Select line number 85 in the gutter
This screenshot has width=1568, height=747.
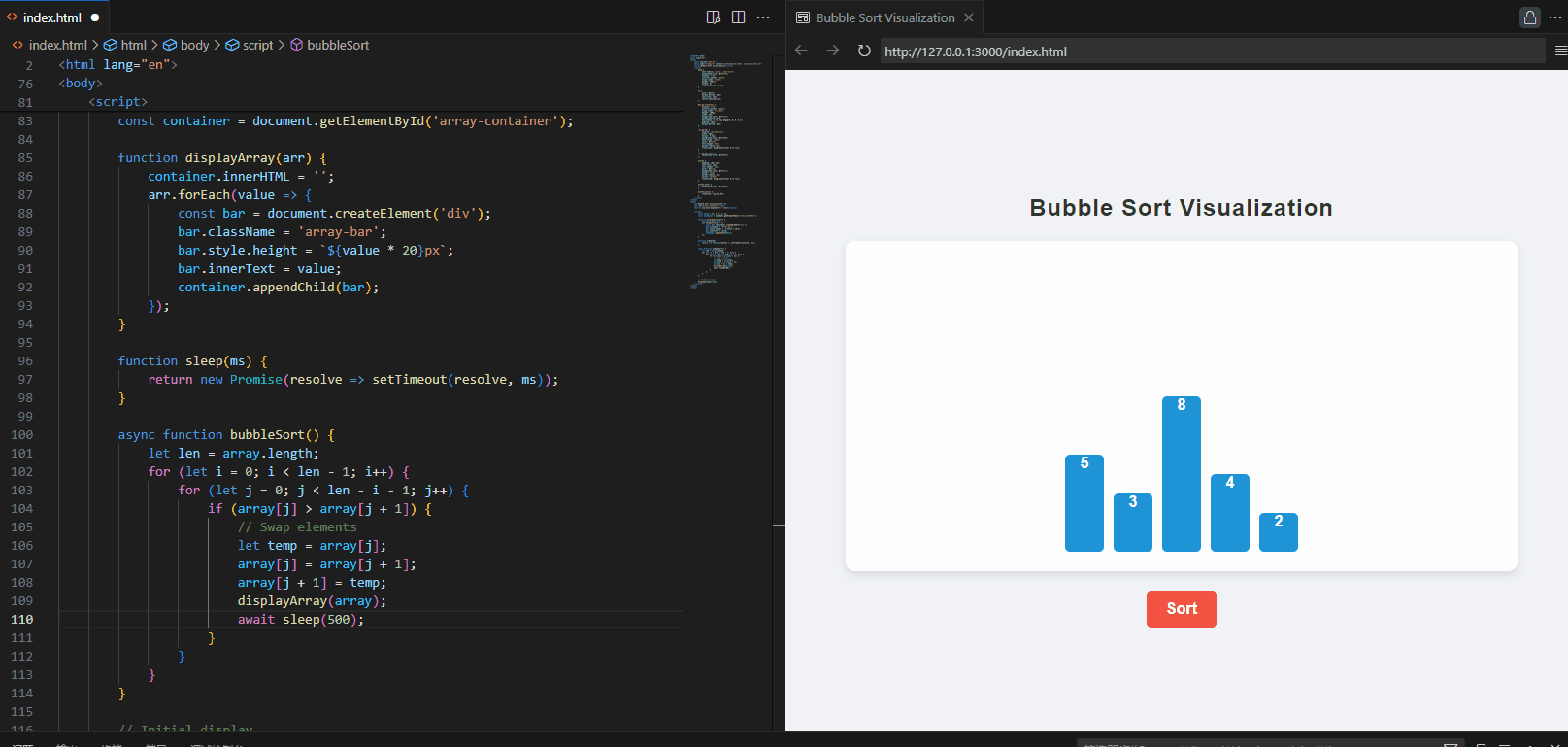click(x=25, y=158)
